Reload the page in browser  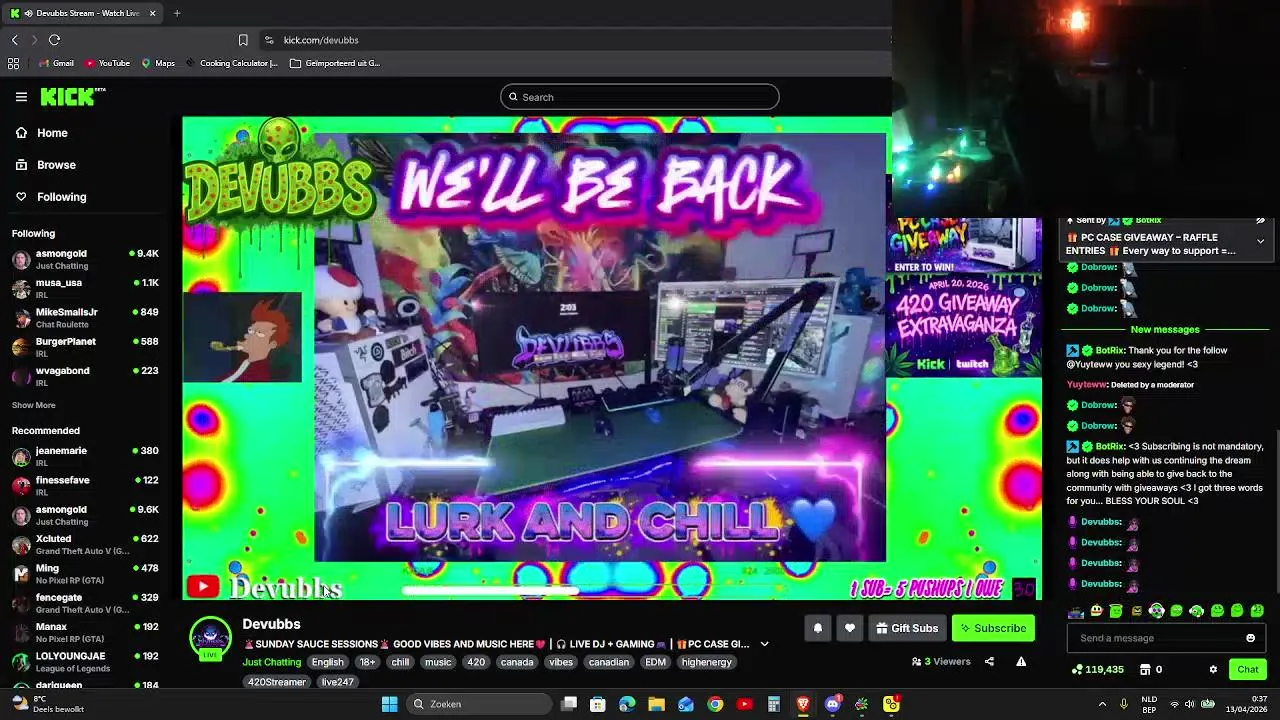coord(54,40)
